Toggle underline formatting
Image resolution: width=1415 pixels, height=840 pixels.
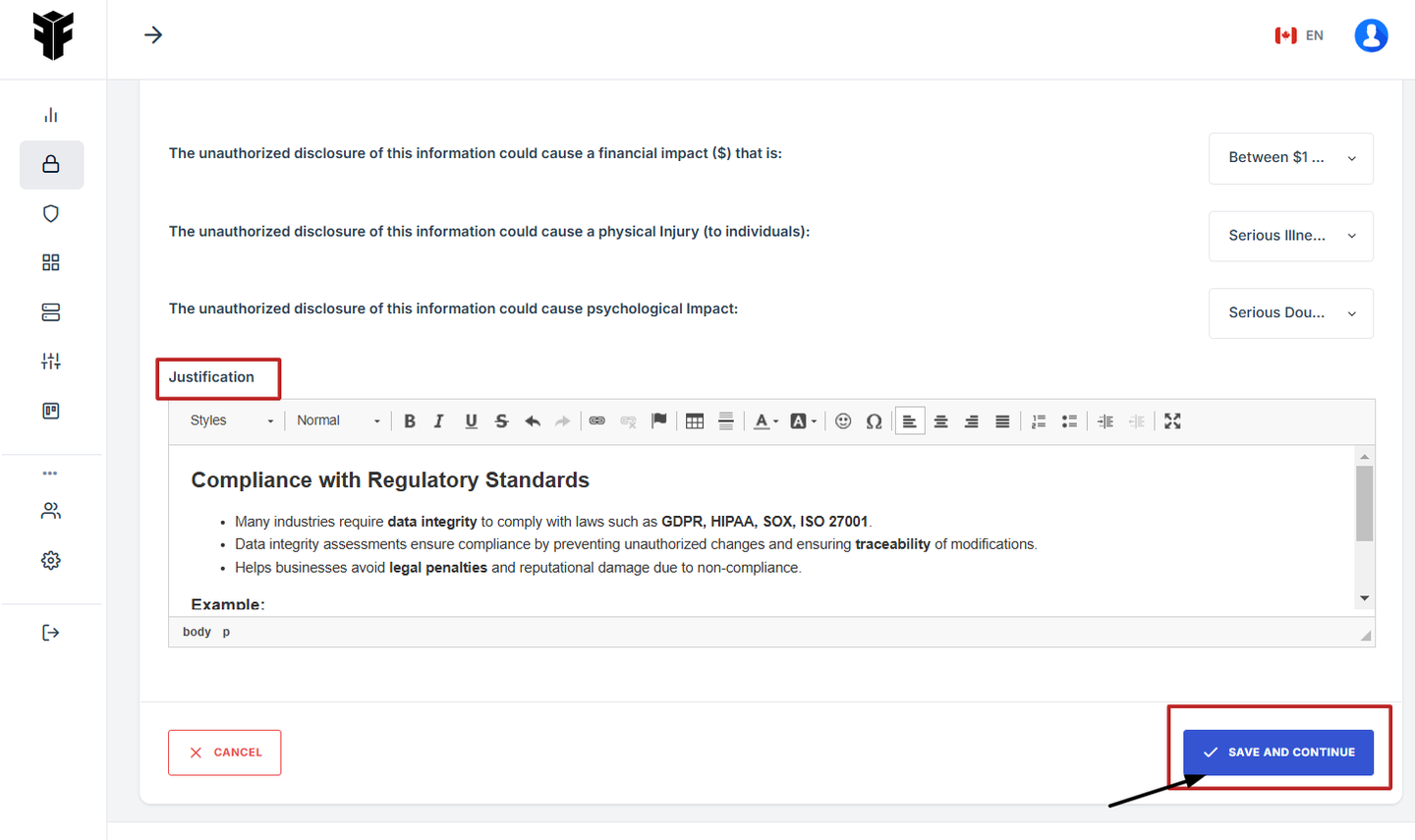(x=471, y=421)
